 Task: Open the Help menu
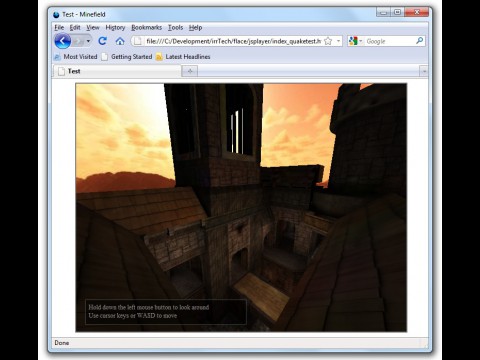[195, 27]
